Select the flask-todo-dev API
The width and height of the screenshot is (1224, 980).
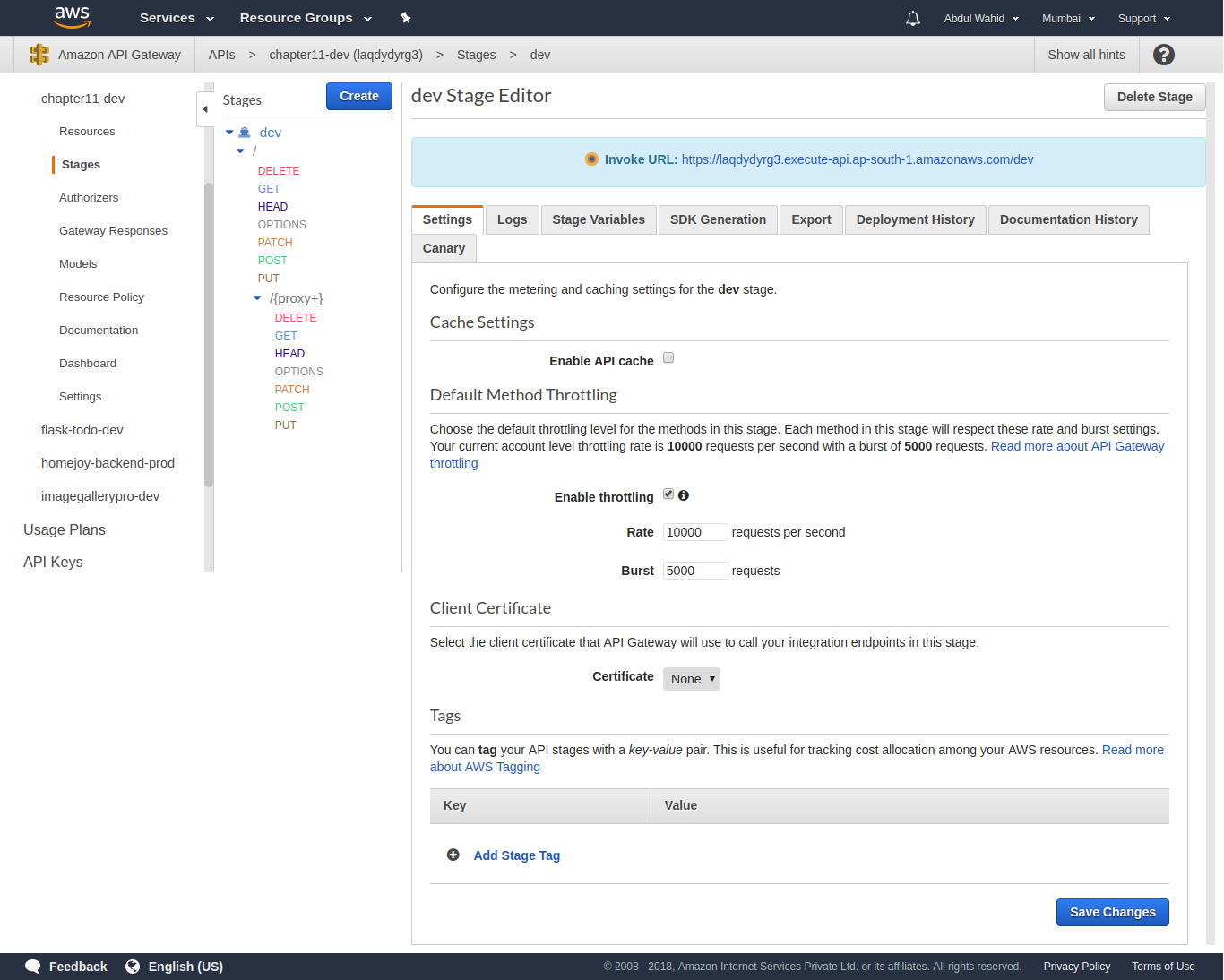click(82, 430)
